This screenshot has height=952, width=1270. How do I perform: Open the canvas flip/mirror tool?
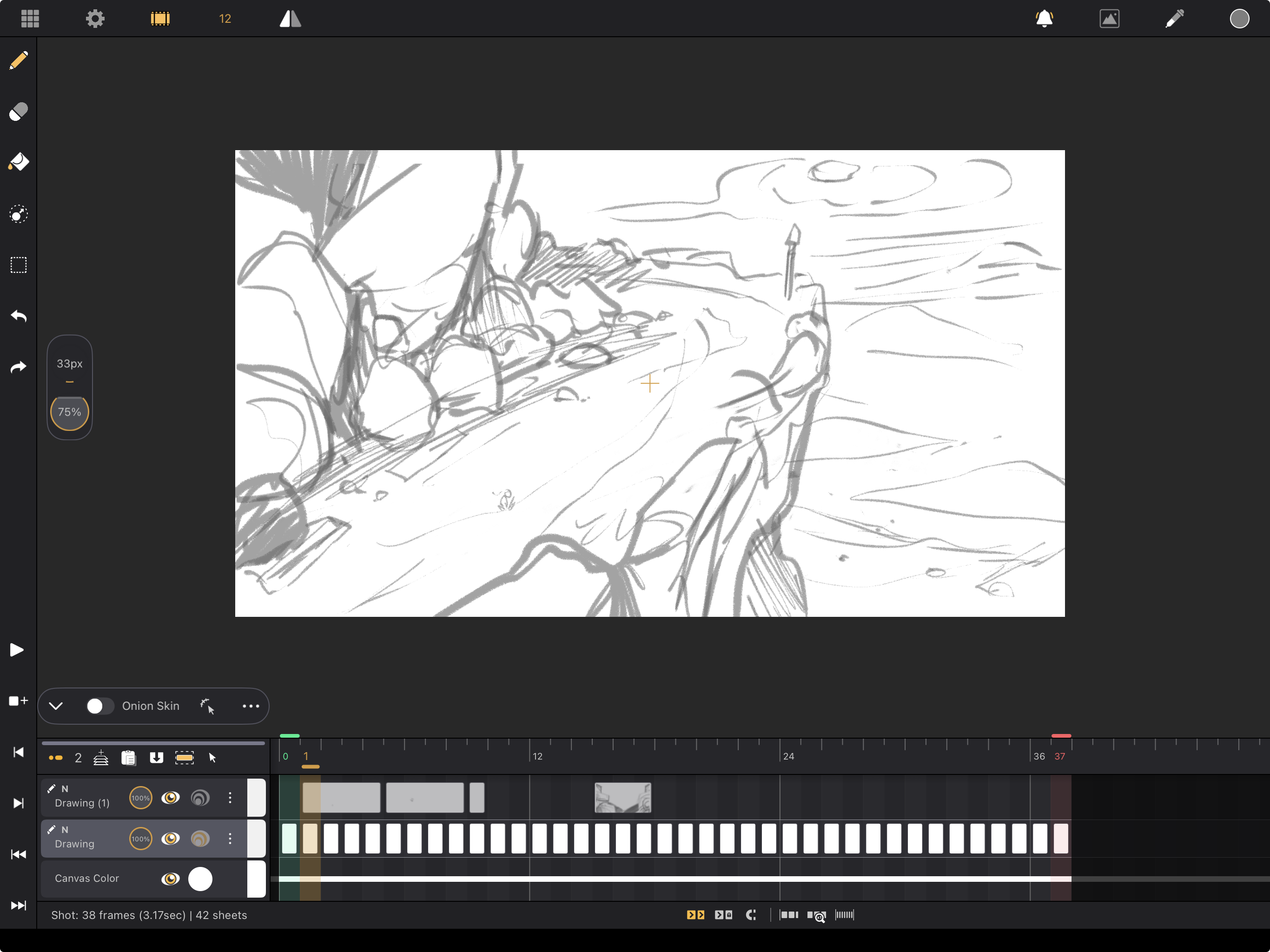click(x=290, y=19)
